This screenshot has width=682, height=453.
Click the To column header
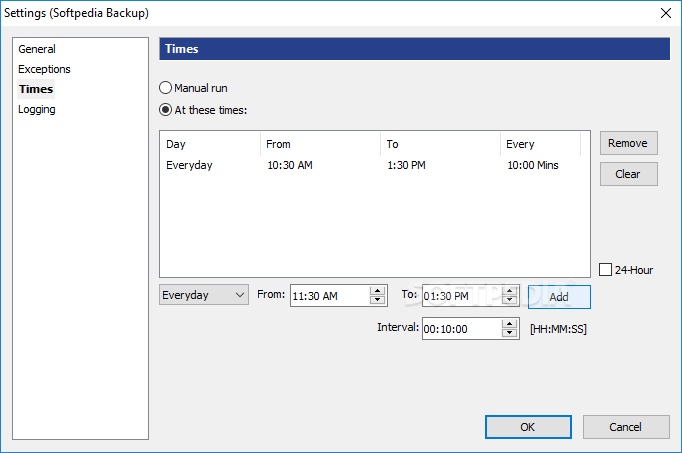(x=441, y=144)
